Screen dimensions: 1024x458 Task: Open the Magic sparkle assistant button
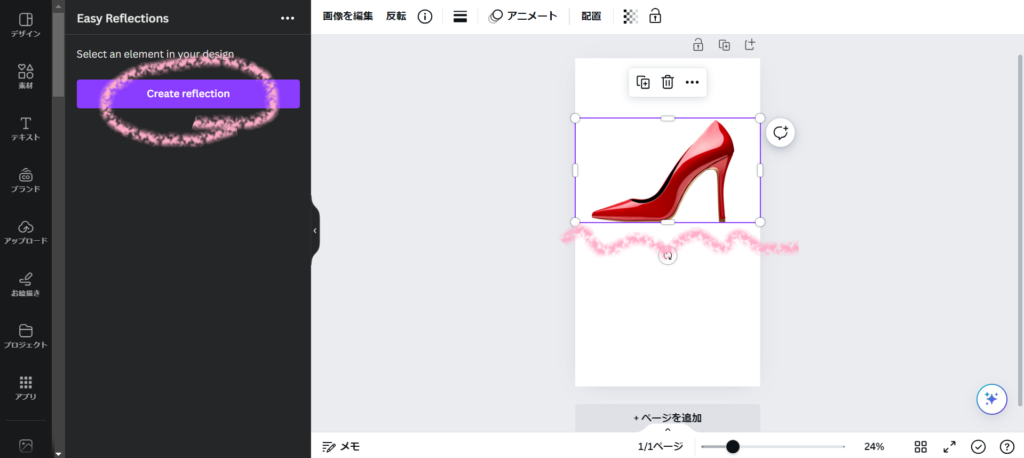[x=991, y=399]
